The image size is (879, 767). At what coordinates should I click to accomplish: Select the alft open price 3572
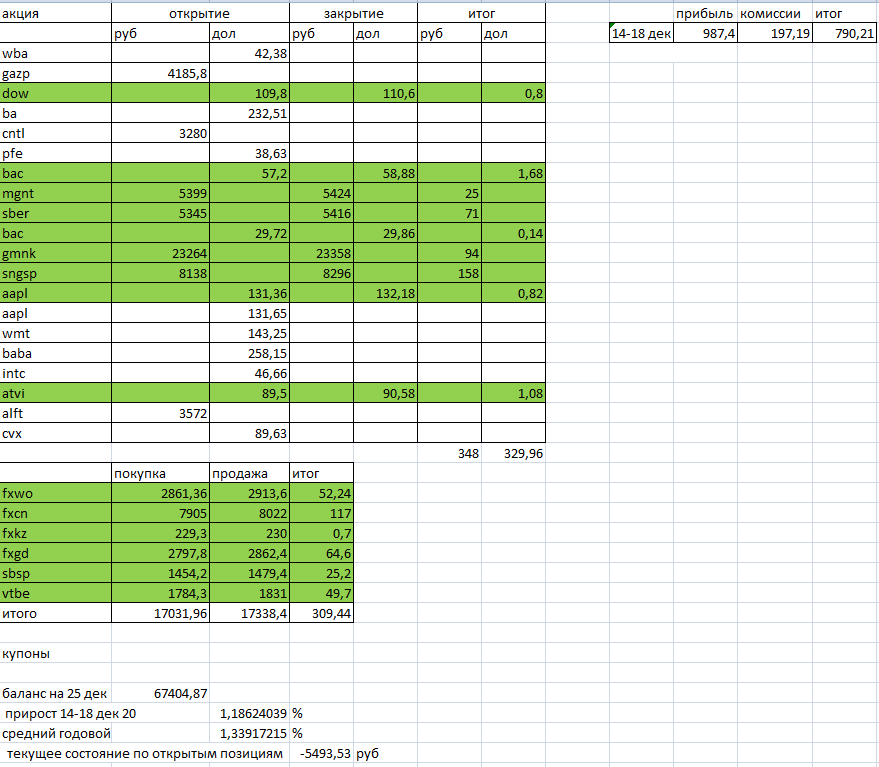click(160, 413)
